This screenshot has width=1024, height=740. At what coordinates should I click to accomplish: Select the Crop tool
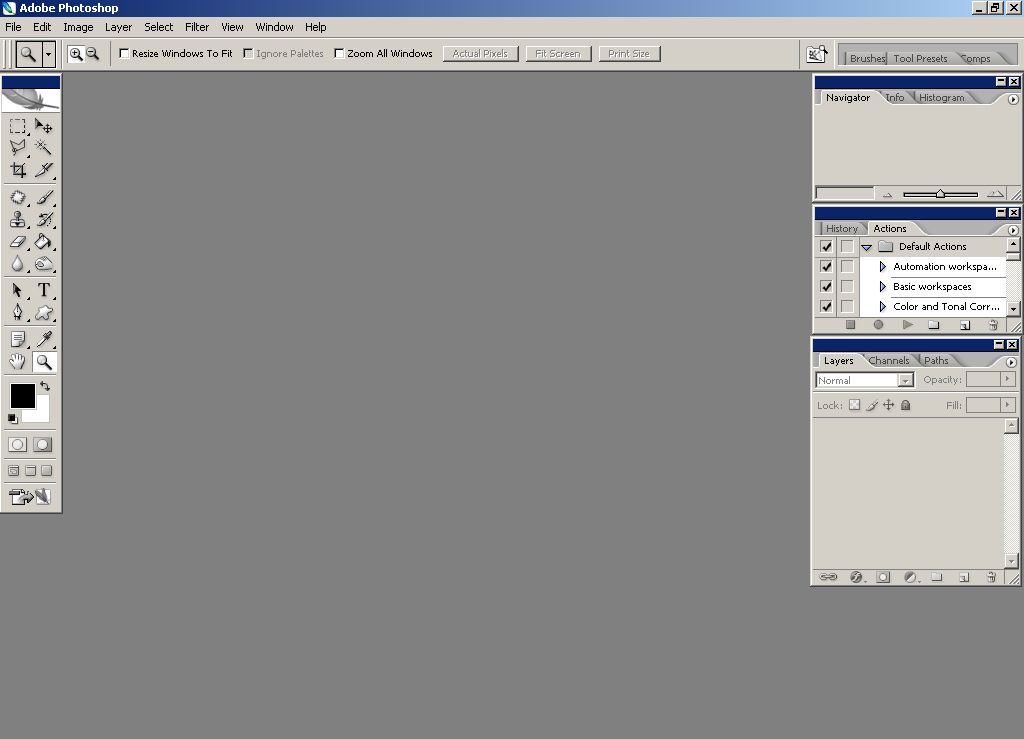coord(18,170)
